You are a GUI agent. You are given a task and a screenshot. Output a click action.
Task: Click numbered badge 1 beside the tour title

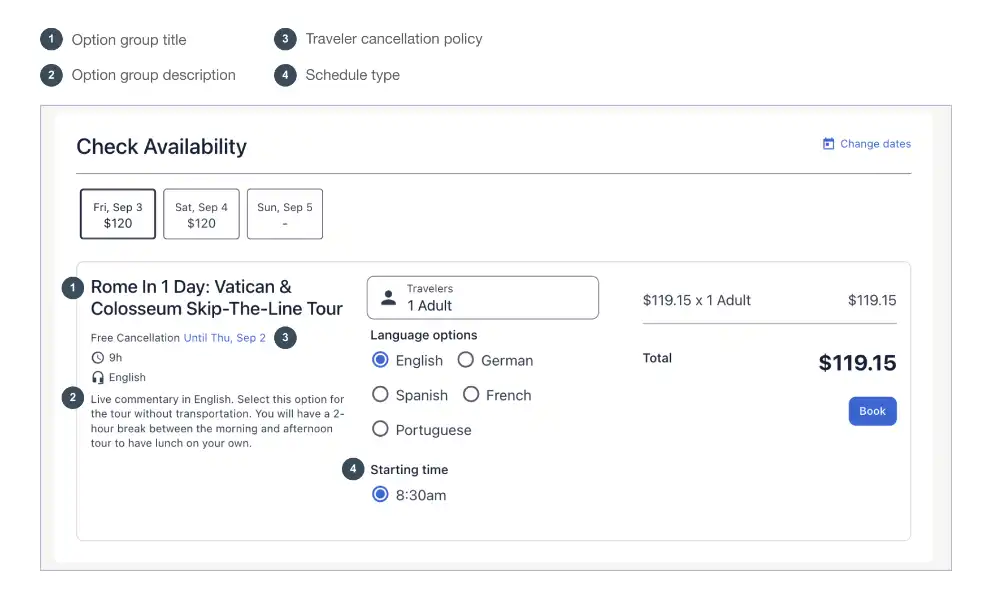(73, 288)
